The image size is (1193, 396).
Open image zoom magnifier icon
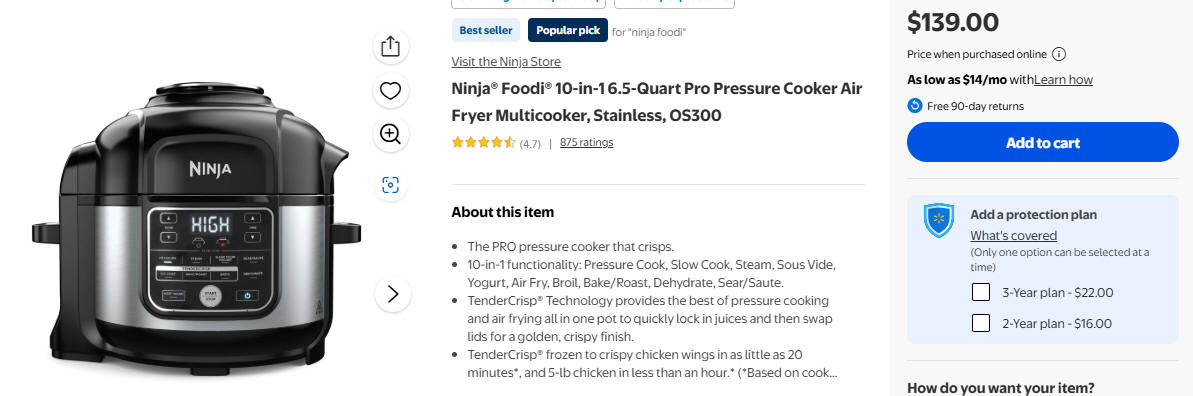(x=390, y=135)
